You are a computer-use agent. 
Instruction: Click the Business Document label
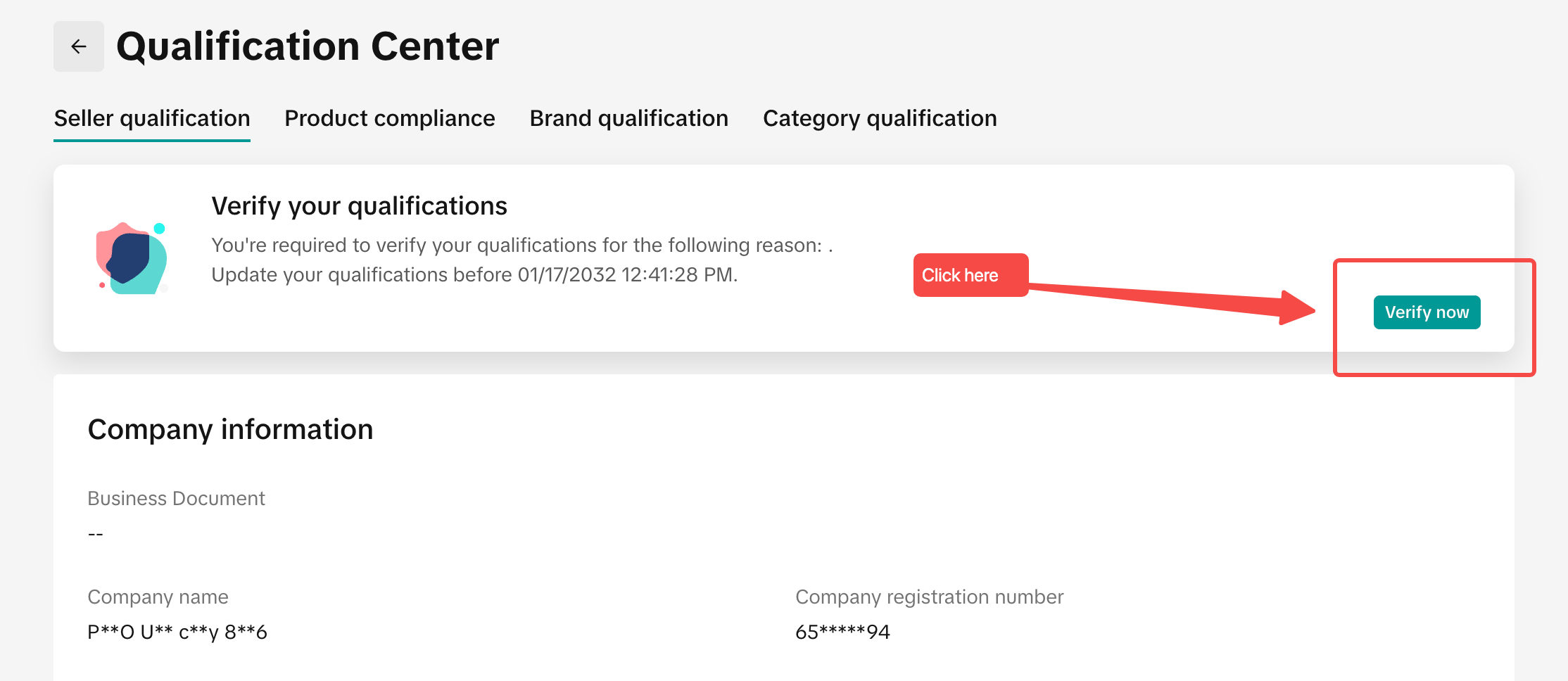coord(176,498)
